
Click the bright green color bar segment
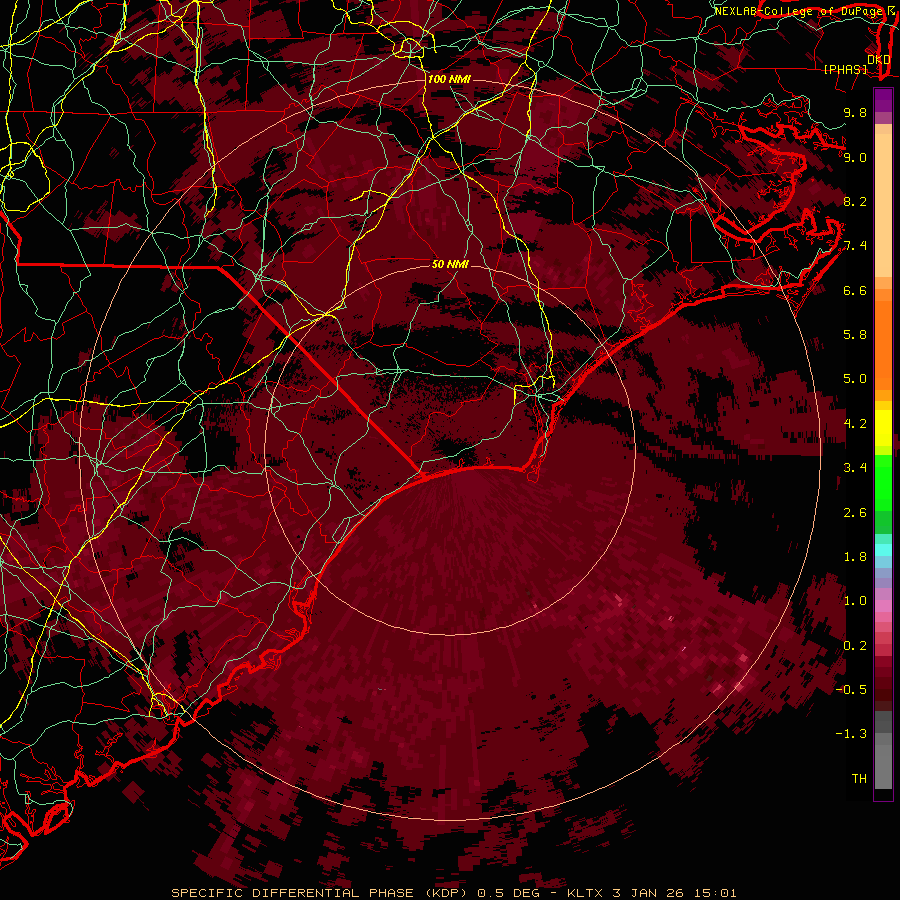click(883, 482)
